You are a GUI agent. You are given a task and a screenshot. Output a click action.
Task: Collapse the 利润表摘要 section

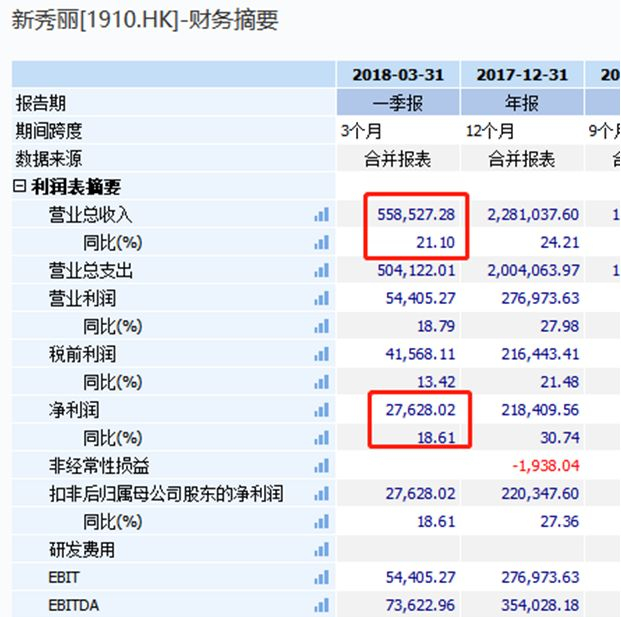[19, 186]
